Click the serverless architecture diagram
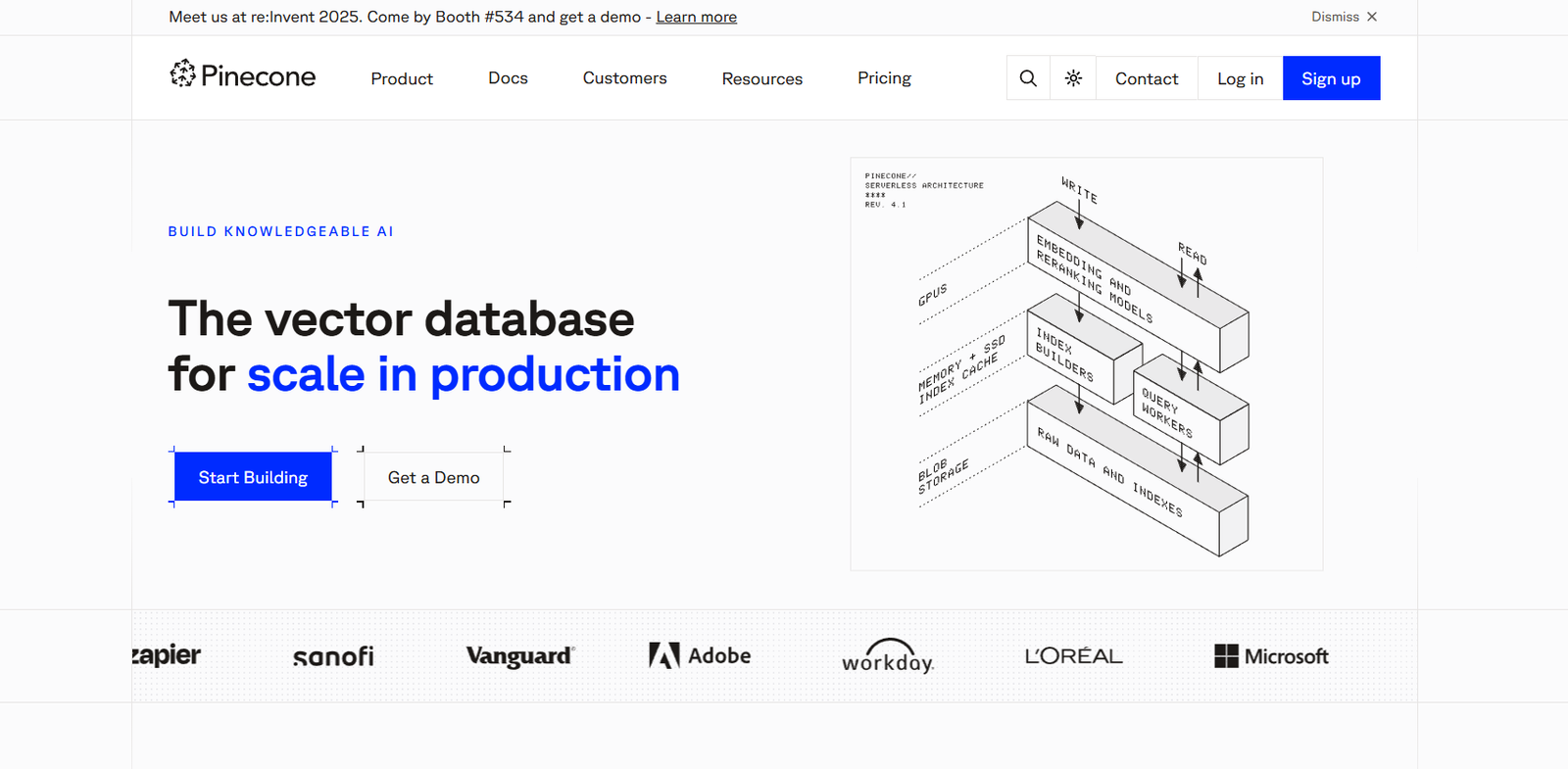Viewport: 1568px width, 769px height. pos(1086,363)
